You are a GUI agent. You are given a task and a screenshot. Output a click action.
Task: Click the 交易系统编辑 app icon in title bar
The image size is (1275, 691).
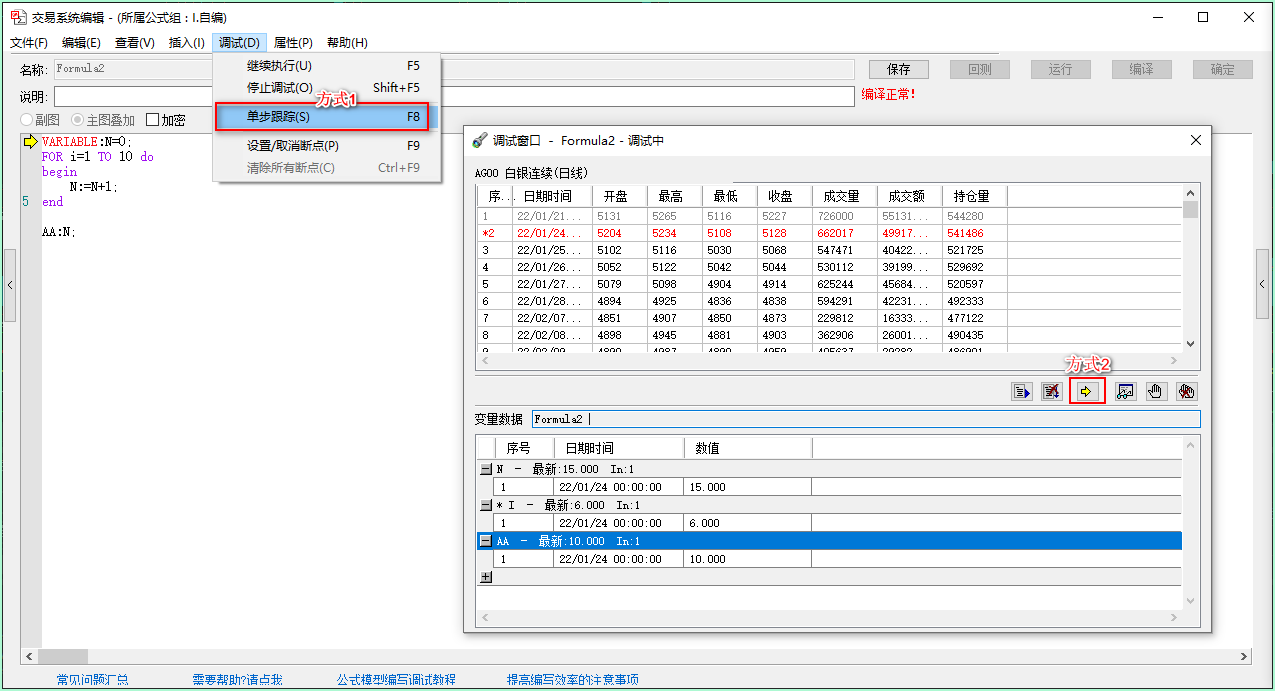click(18, 17)
